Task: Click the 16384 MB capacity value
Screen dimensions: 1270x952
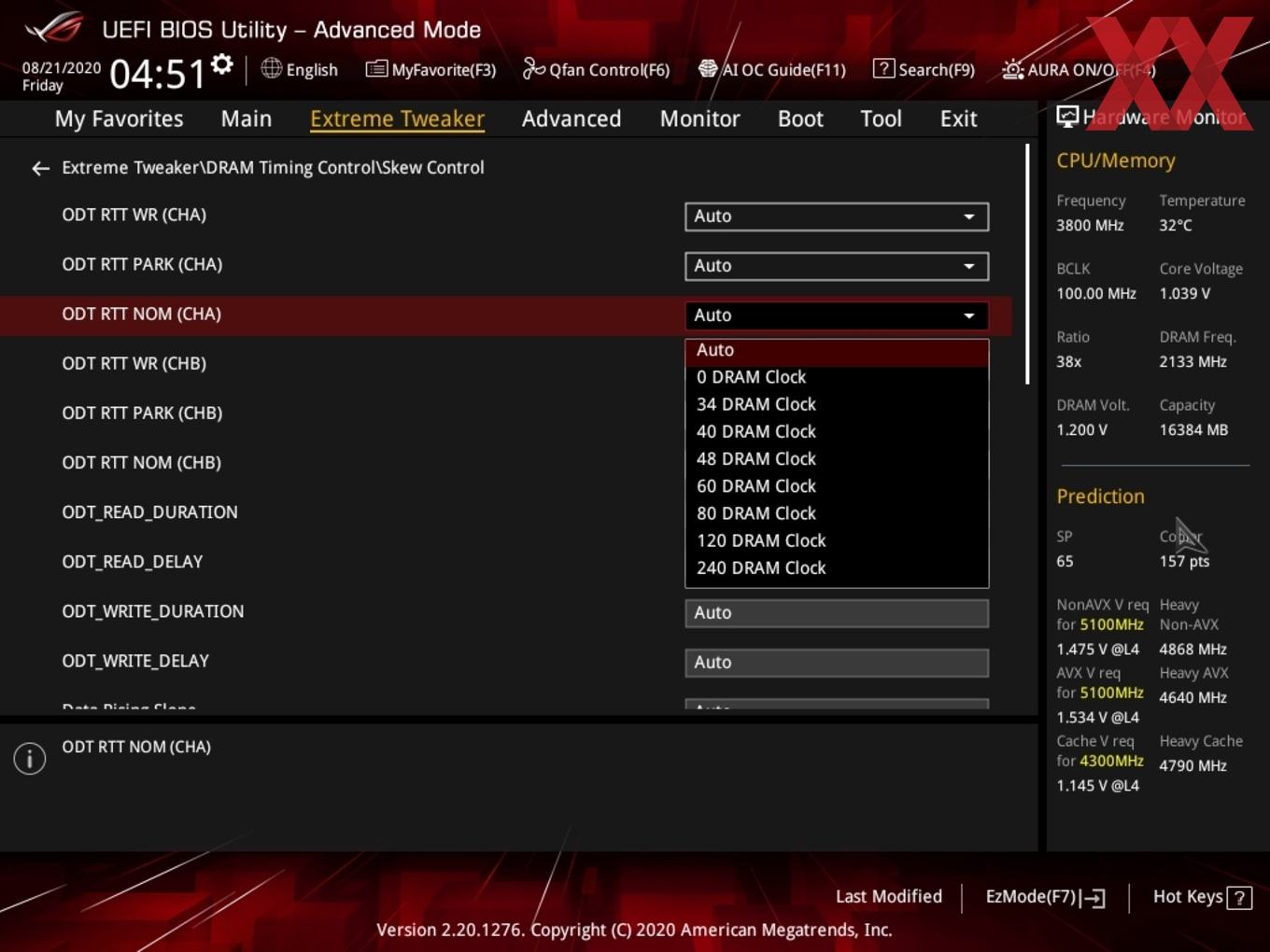Action: click(x=1193, y=430)
